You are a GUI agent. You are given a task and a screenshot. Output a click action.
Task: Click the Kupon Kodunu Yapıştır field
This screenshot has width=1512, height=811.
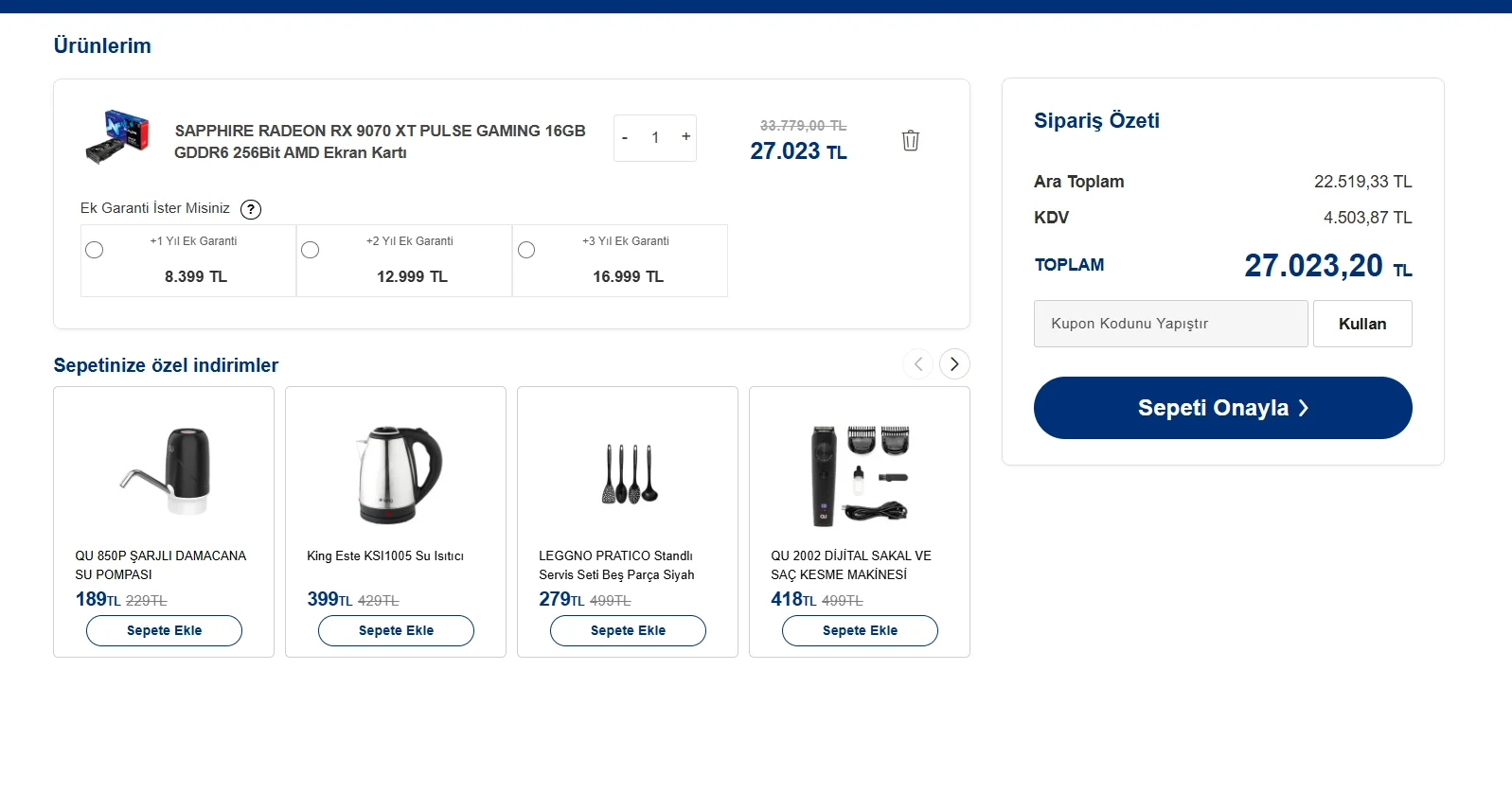click(x=1170, y=324)
